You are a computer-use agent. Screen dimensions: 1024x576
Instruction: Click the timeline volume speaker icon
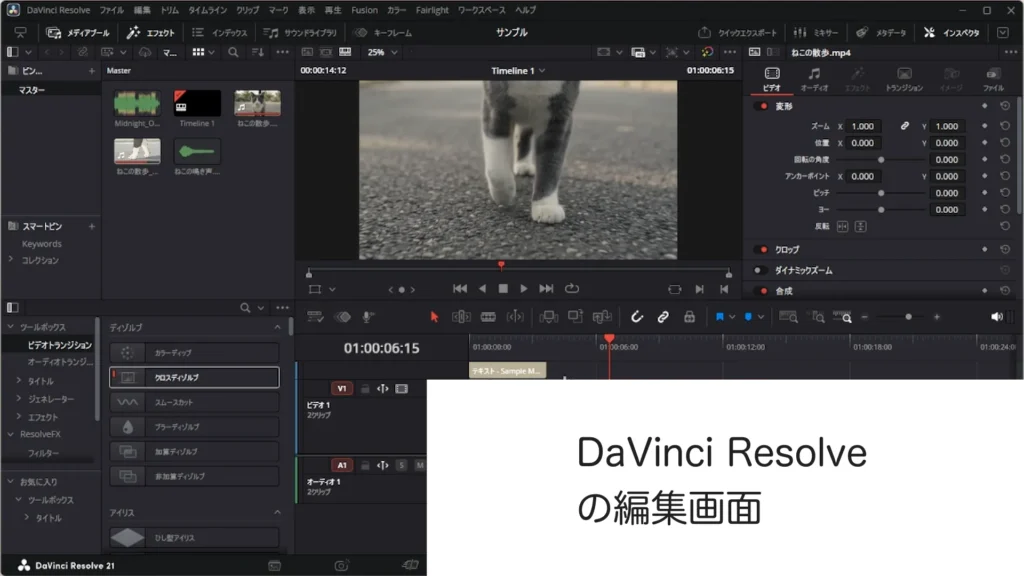[x=997, y=317]
